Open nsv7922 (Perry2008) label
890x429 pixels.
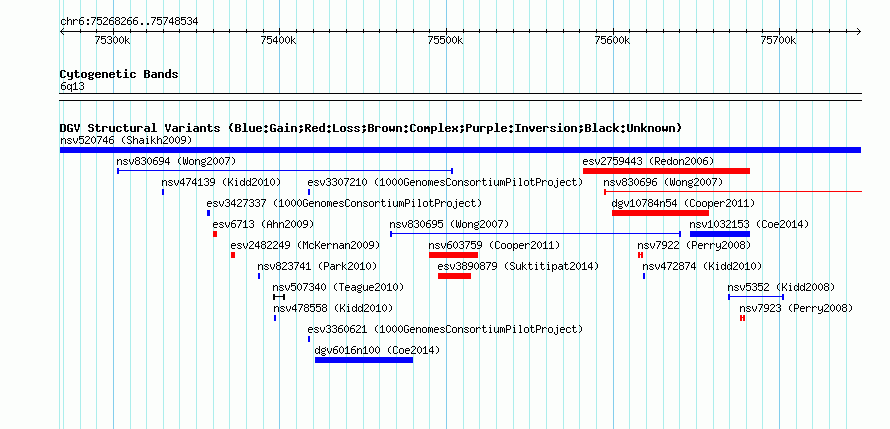point(694,245)
